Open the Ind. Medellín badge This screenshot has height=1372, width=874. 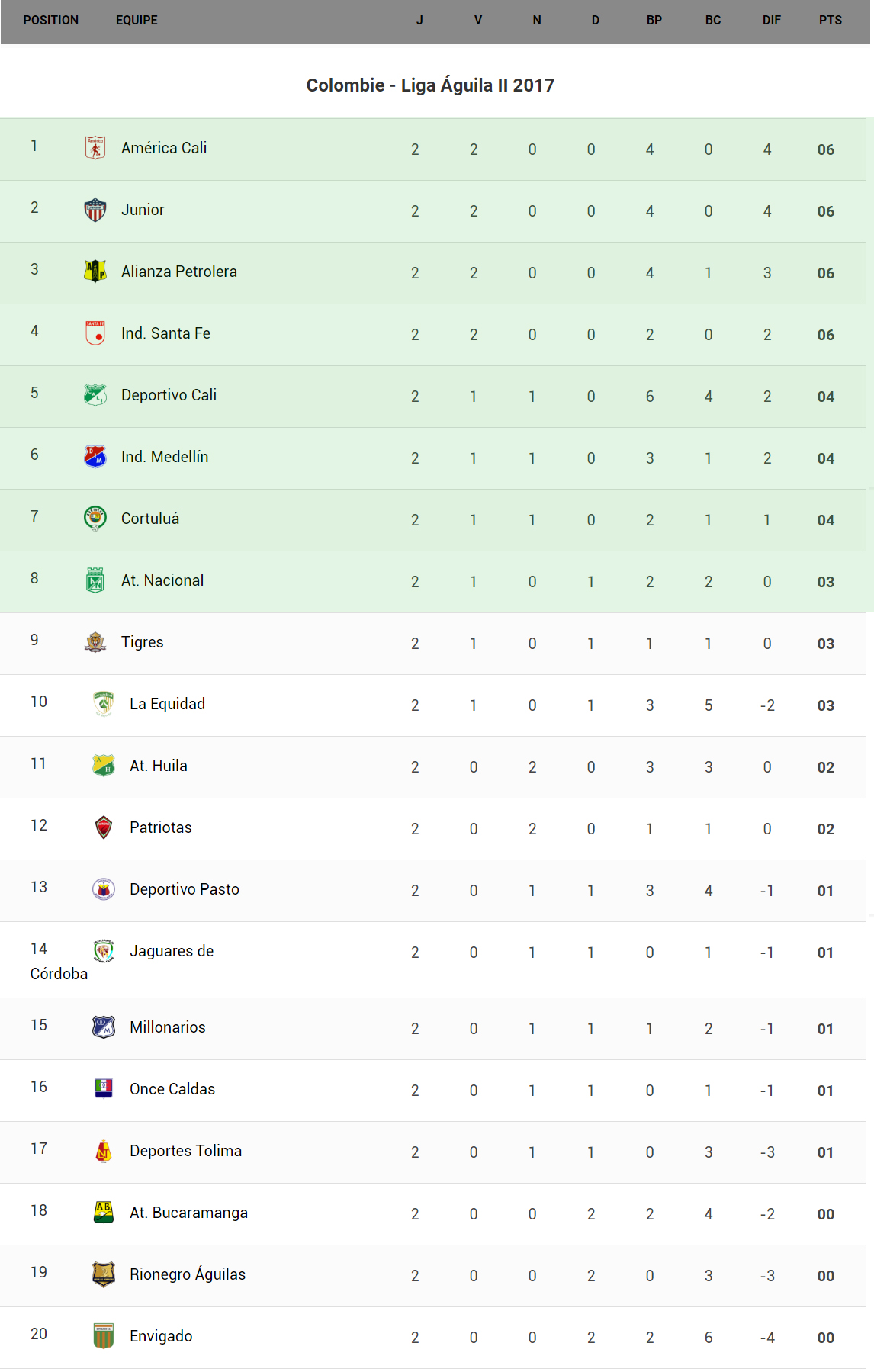(95, 456)
